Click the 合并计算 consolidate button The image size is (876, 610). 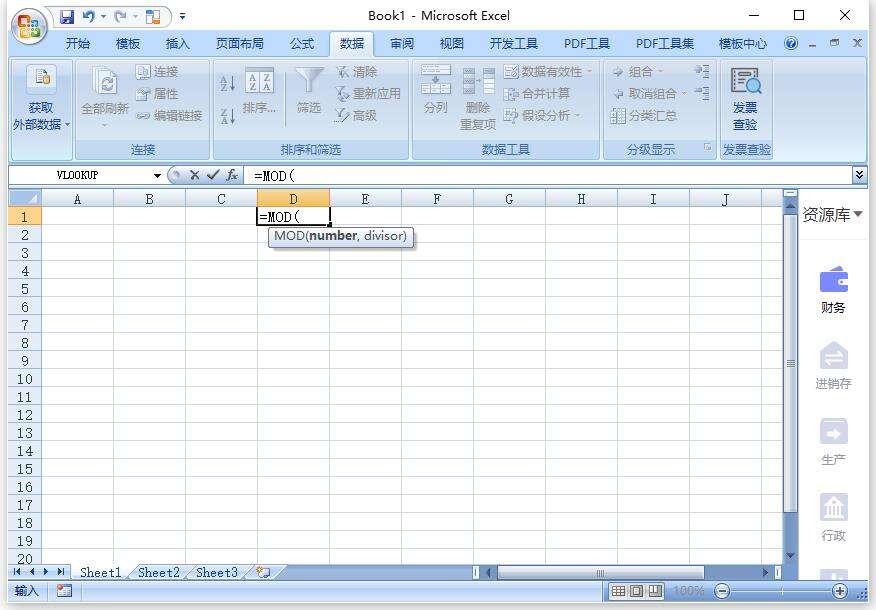[x=536, y=93]
